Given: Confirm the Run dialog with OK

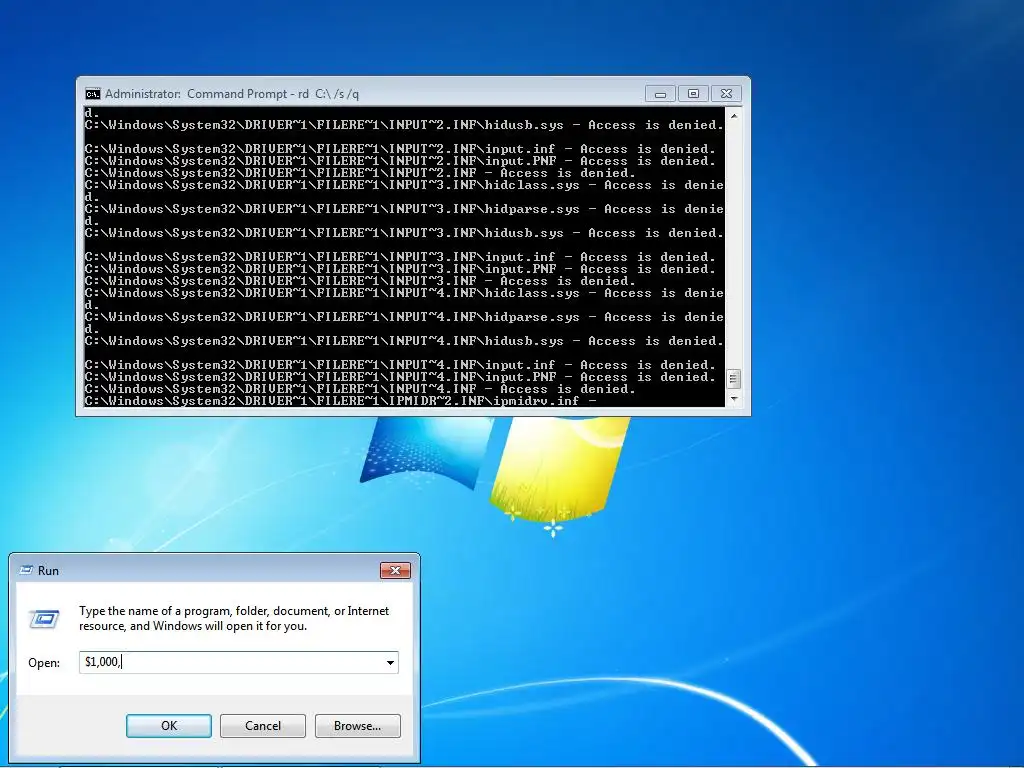Looking at the screenshot, I should (x=168, y=726).
